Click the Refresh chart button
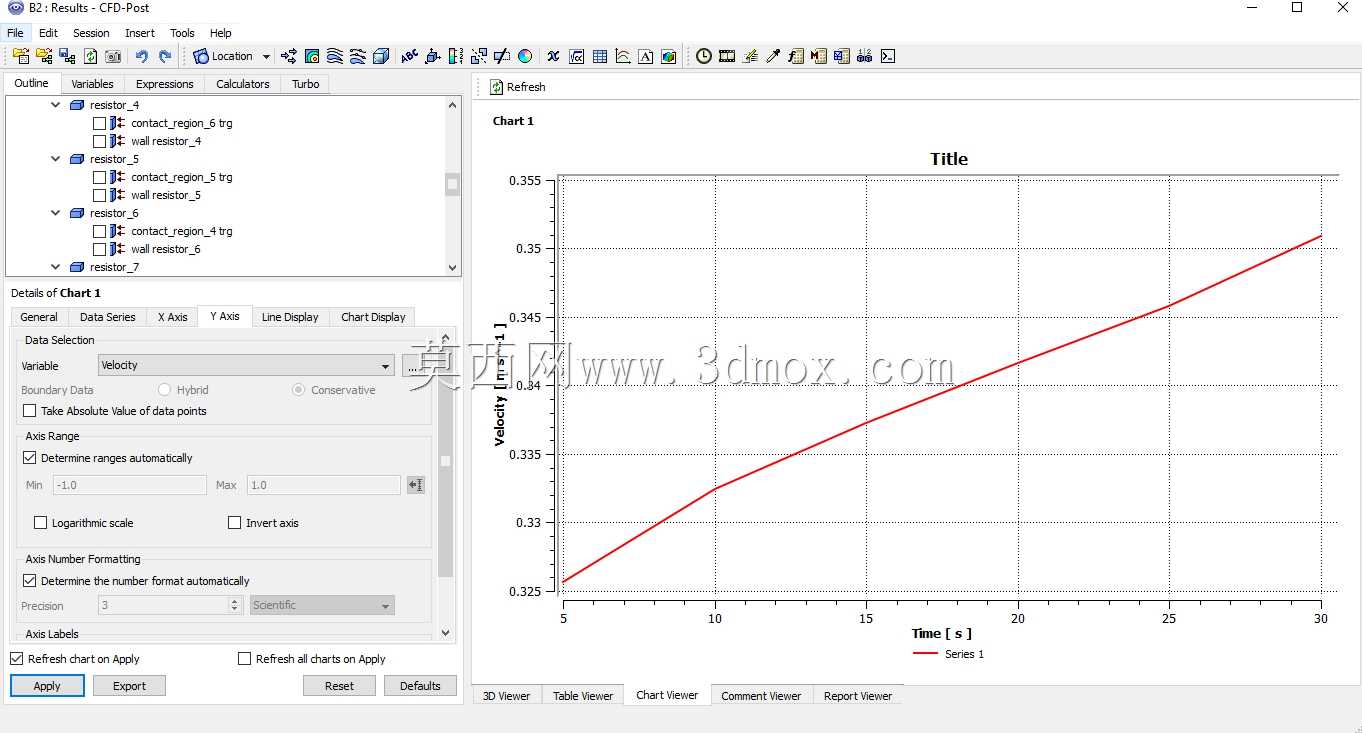This screenshot has height=733, width=1362. (x=517, y=87)
